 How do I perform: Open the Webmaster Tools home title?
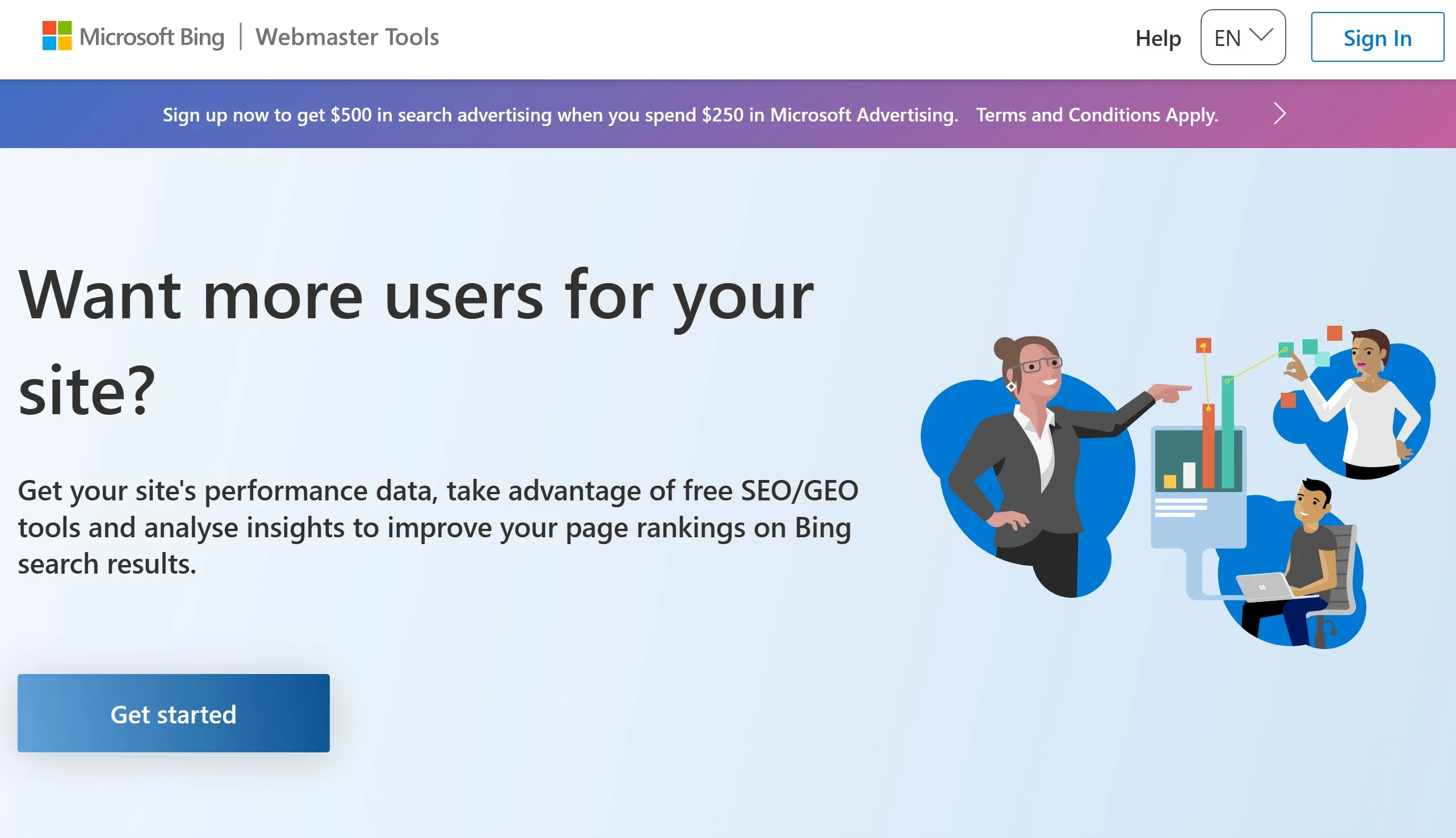pos(347,37)
